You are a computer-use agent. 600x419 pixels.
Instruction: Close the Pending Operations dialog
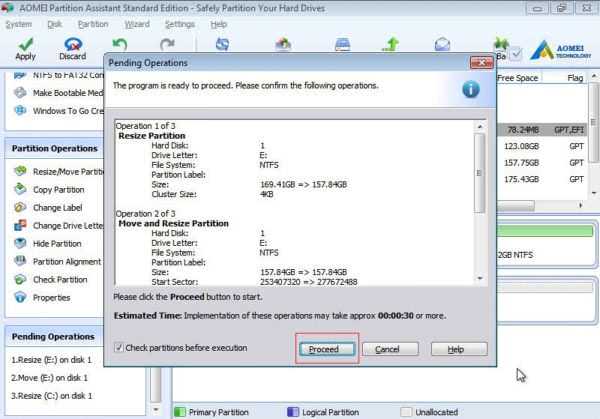tap(481, 62)
